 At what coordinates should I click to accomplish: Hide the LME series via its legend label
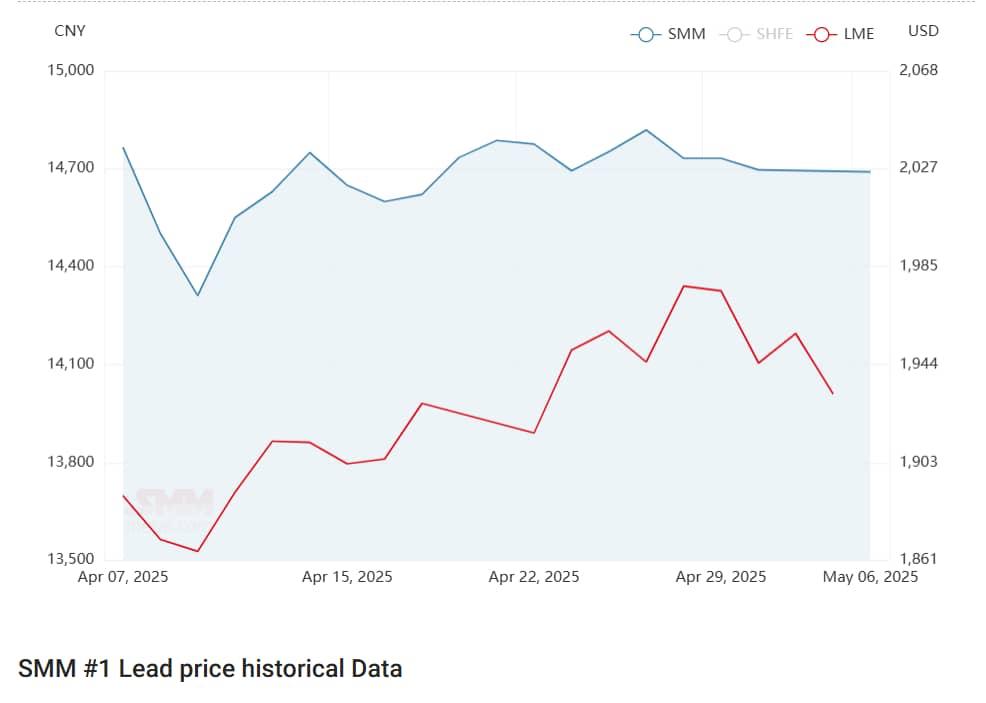point(859,34)
